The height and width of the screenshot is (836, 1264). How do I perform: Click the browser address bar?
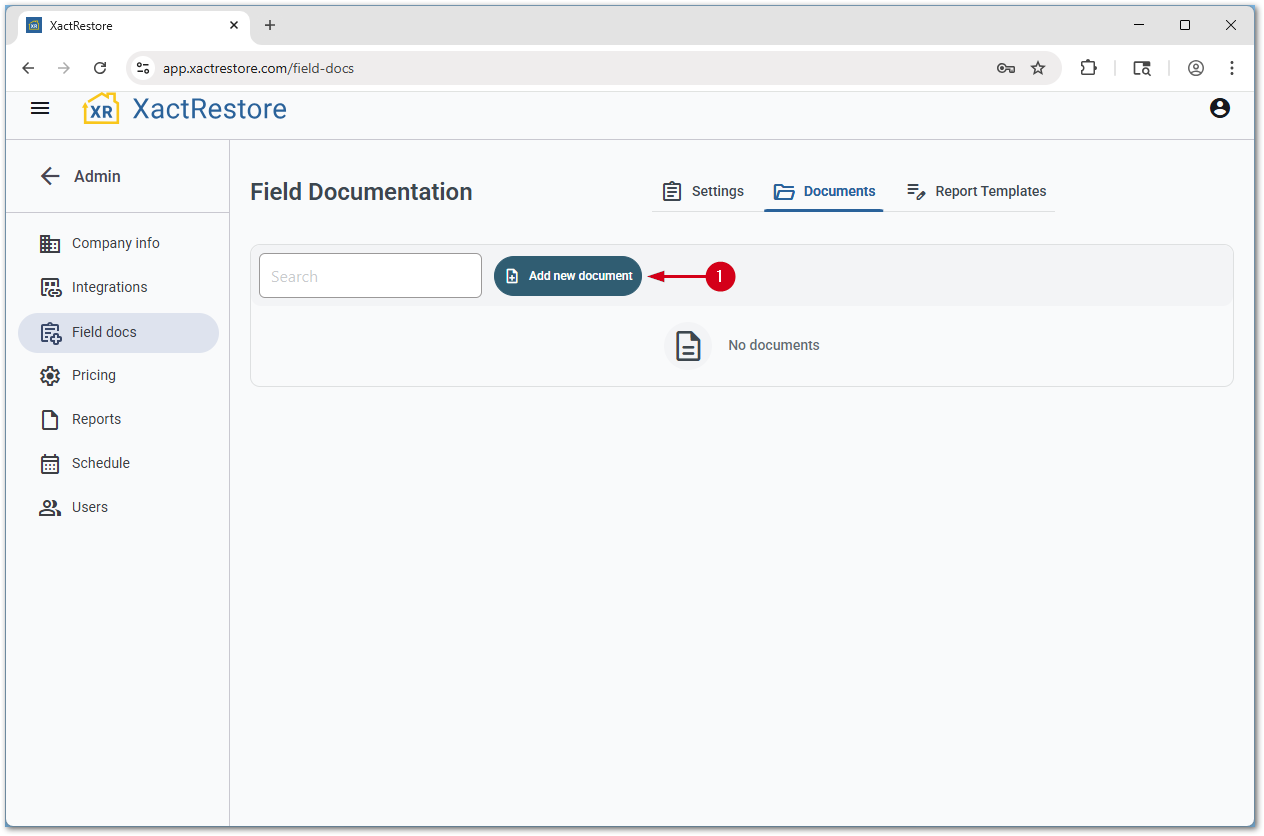[x=400, y=68]
